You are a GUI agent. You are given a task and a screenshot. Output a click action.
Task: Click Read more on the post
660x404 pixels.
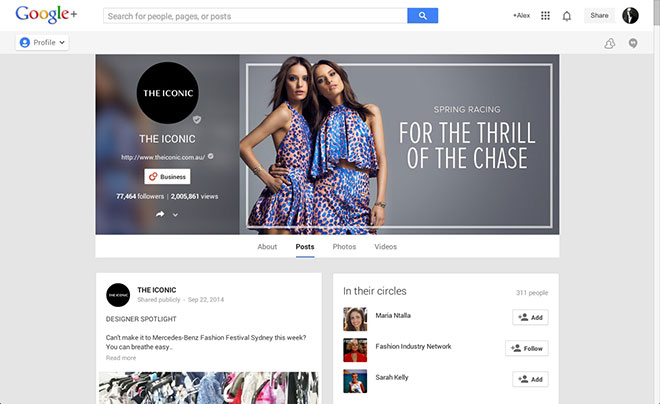pos(121,358)
